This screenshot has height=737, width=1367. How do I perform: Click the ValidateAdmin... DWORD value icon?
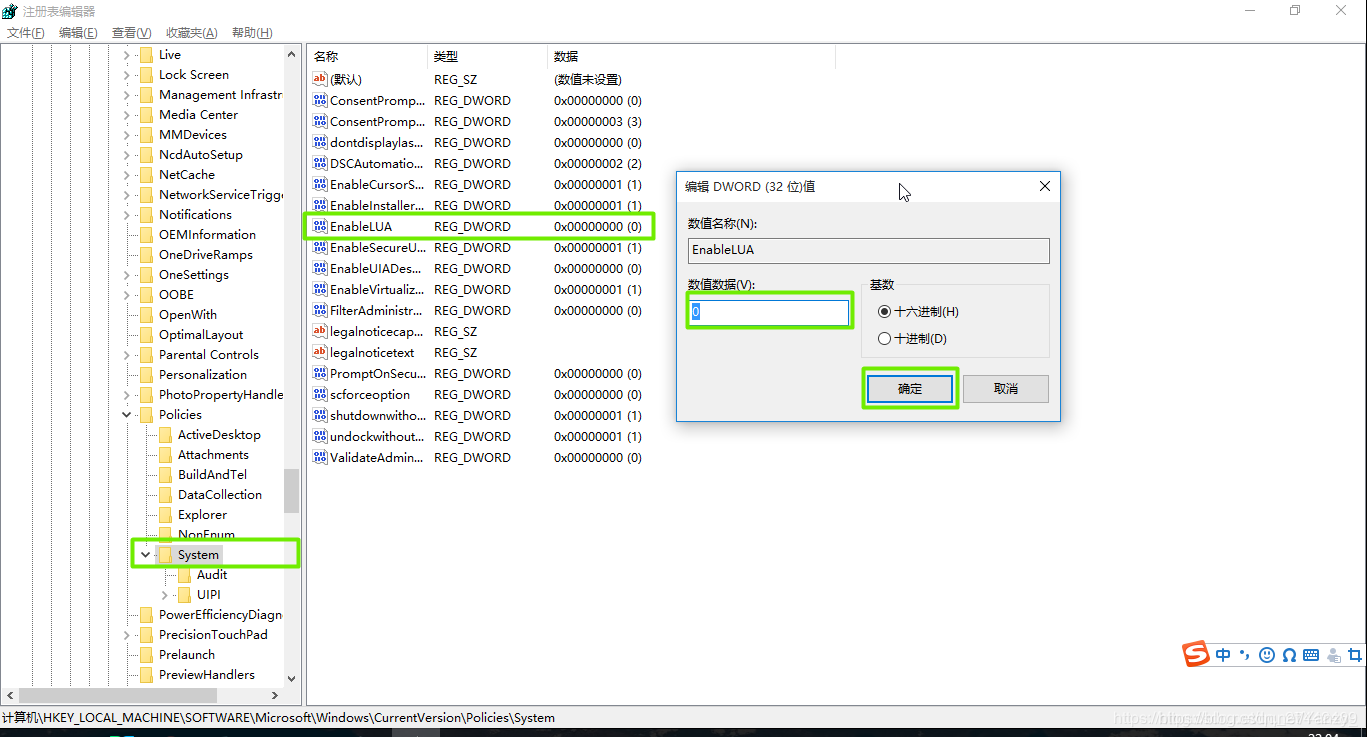pyautogui.click(x=320, y=457)
